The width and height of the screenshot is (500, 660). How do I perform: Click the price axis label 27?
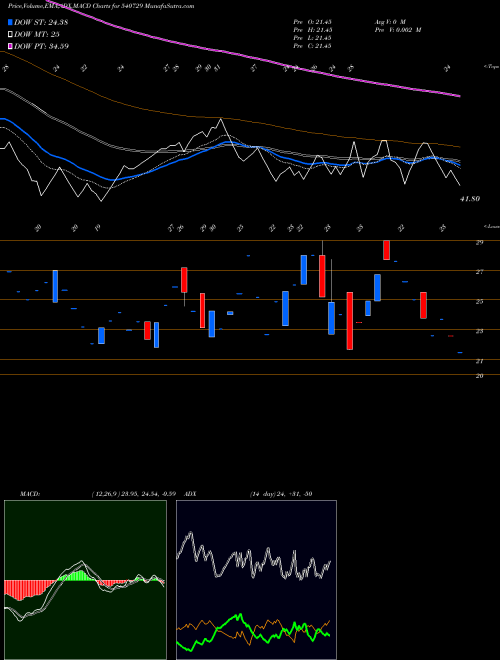coord(479,272)
